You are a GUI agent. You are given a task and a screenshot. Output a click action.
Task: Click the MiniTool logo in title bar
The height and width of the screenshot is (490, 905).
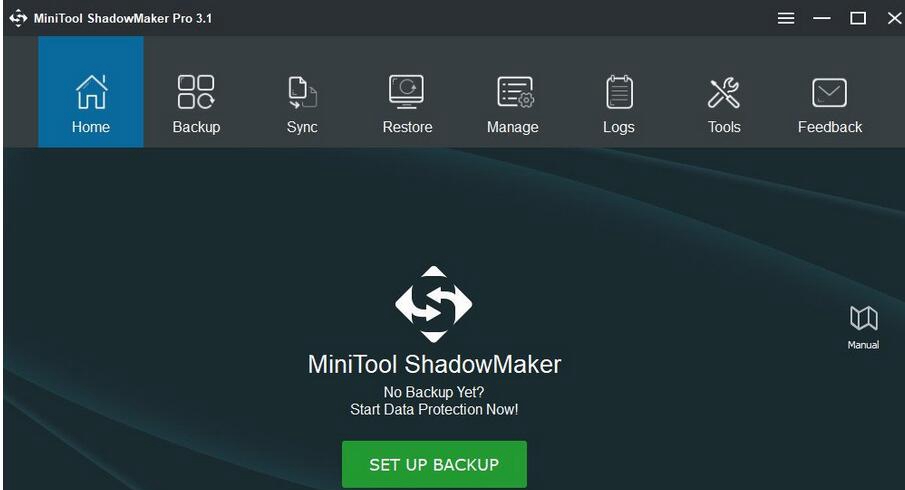[x=18, y=18]
